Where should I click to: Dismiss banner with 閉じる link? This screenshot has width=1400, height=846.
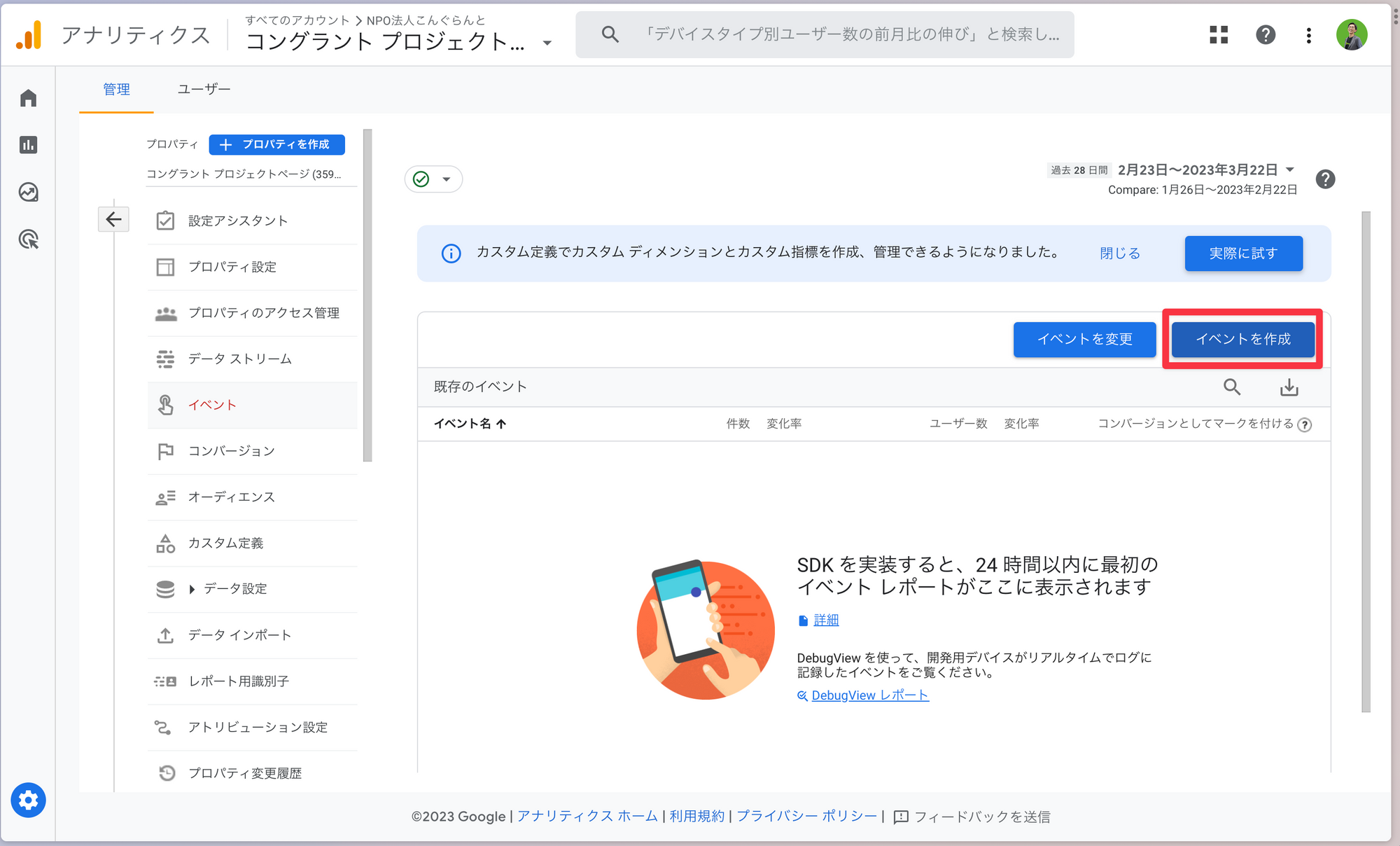pyautogui.click(x=1119, y=254)
